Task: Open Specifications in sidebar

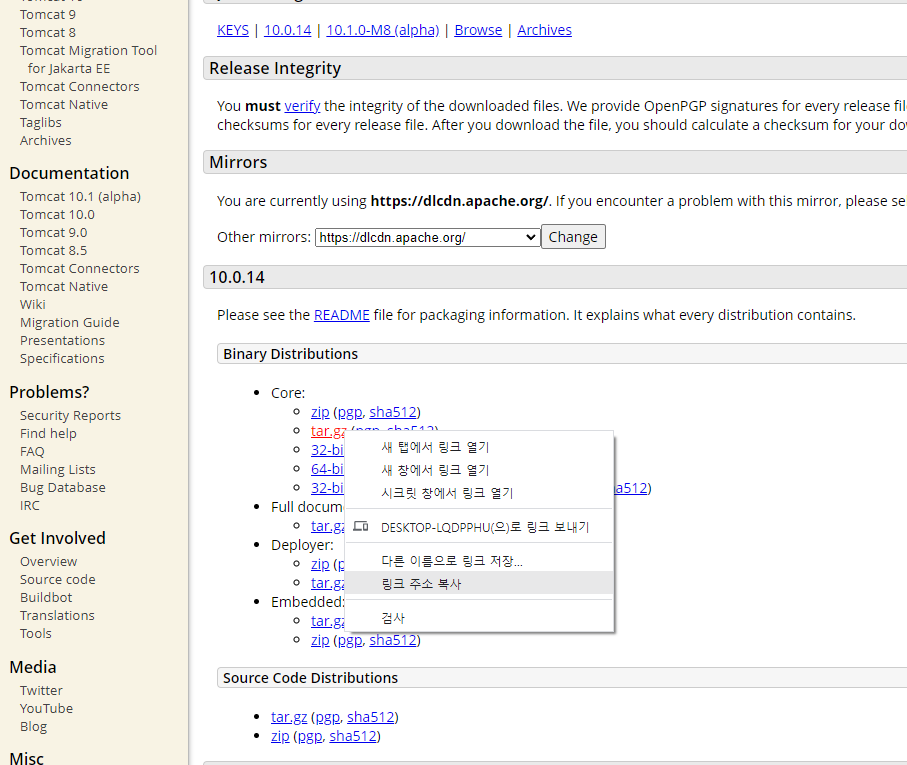Action: (62, 359)
